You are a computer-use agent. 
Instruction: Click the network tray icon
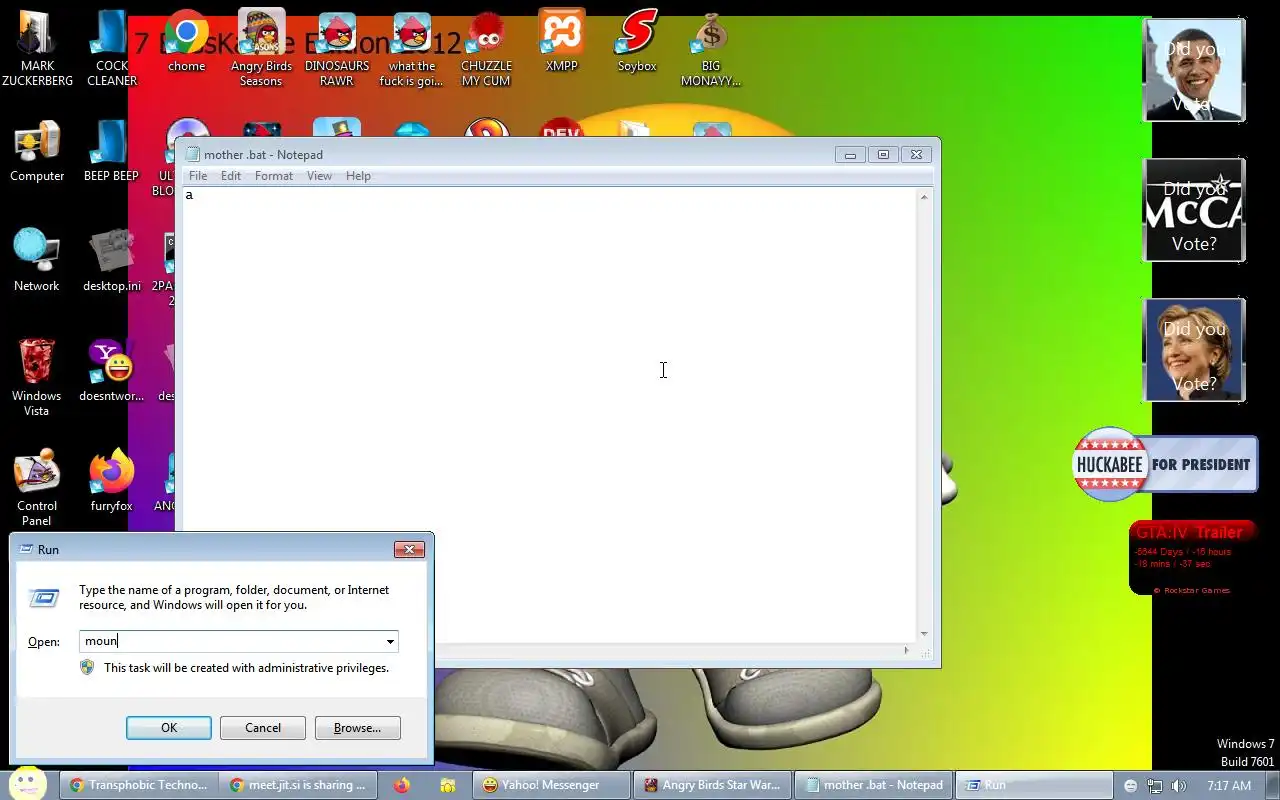tap(1155, 786)
